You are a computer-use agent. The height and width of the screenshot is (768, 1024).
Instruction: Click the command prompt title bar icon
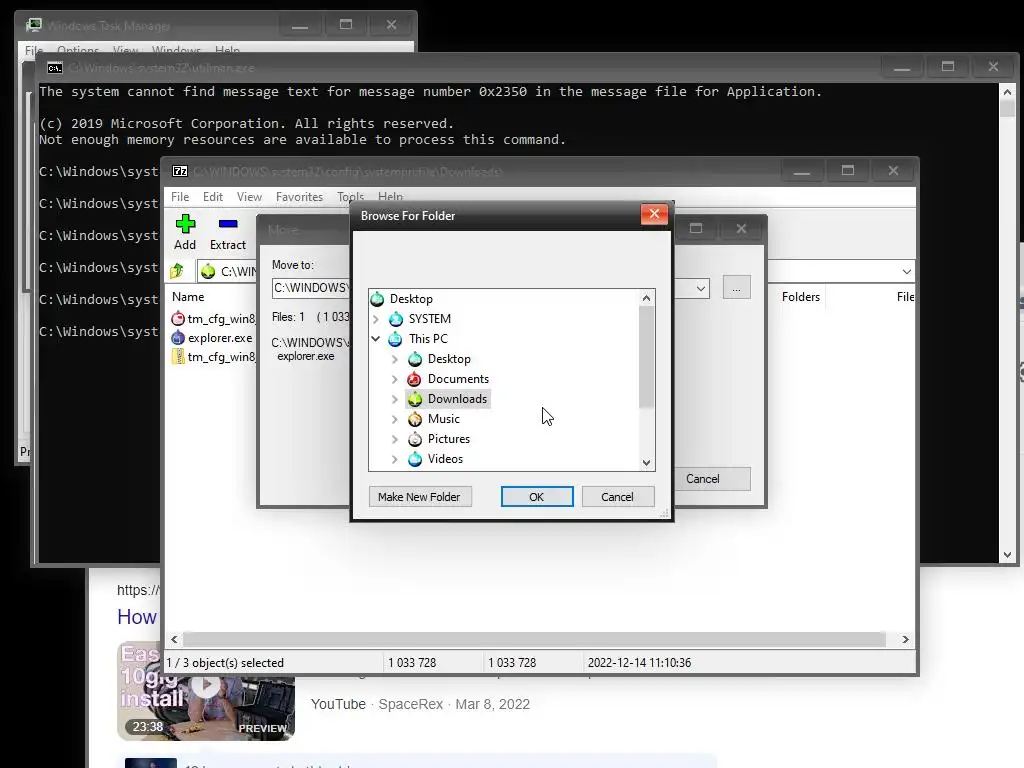[x=55, y=67]
